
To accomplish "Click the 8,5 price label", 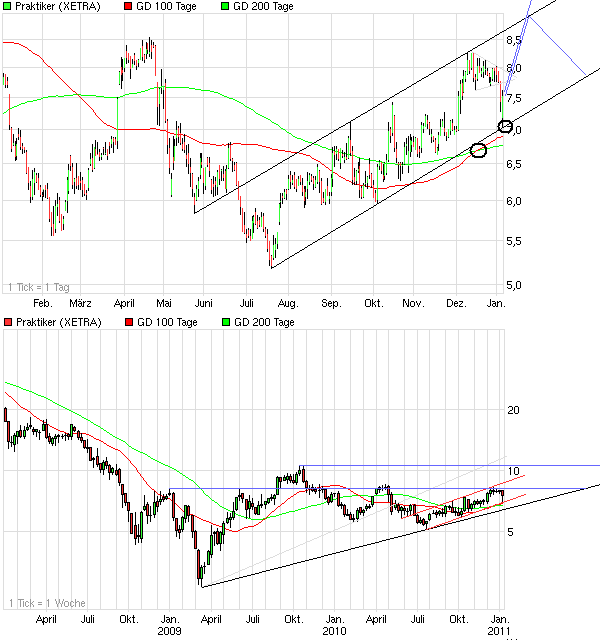I will tap(514, 40).
